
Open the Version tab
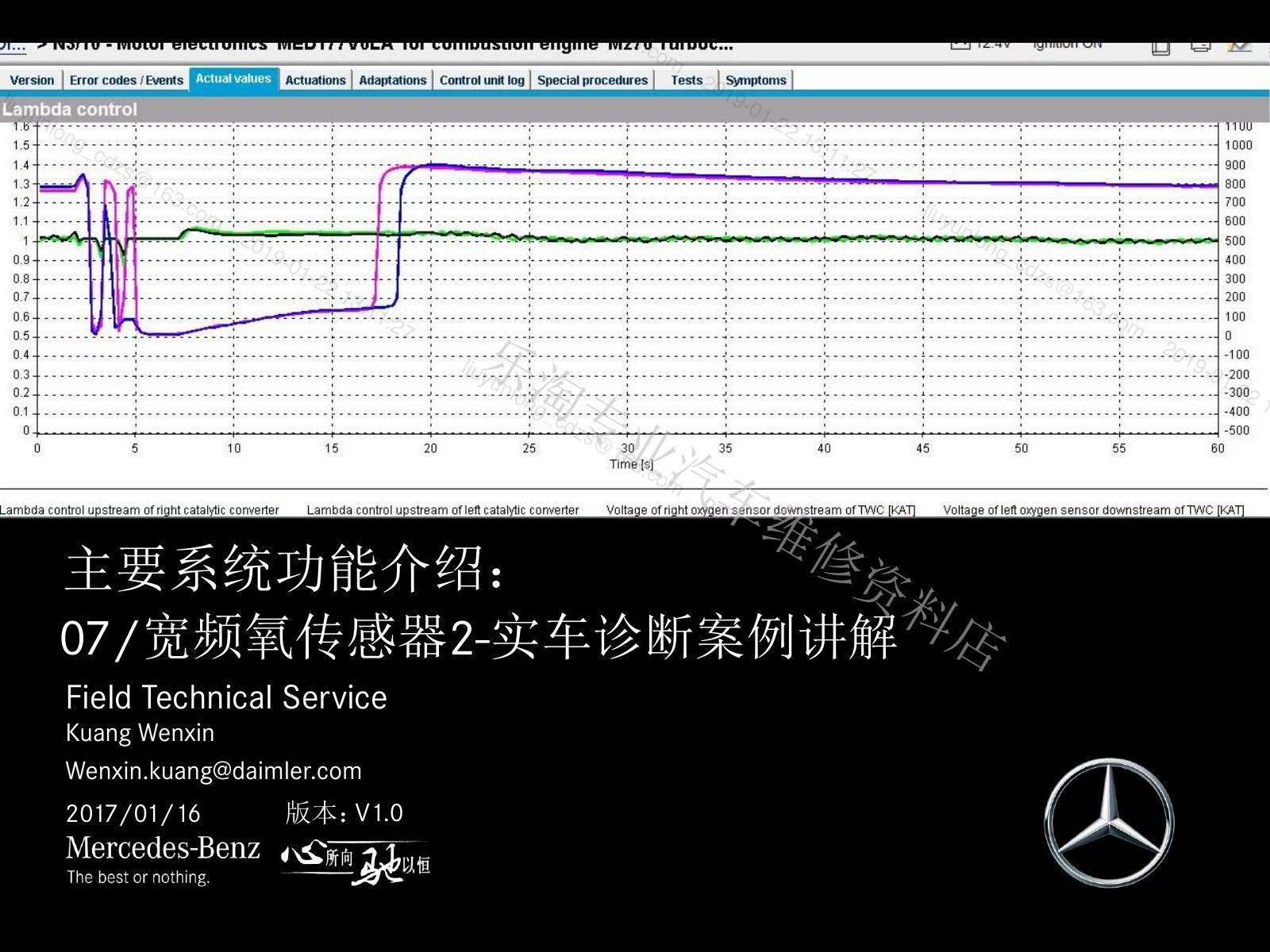click(32, 80)
